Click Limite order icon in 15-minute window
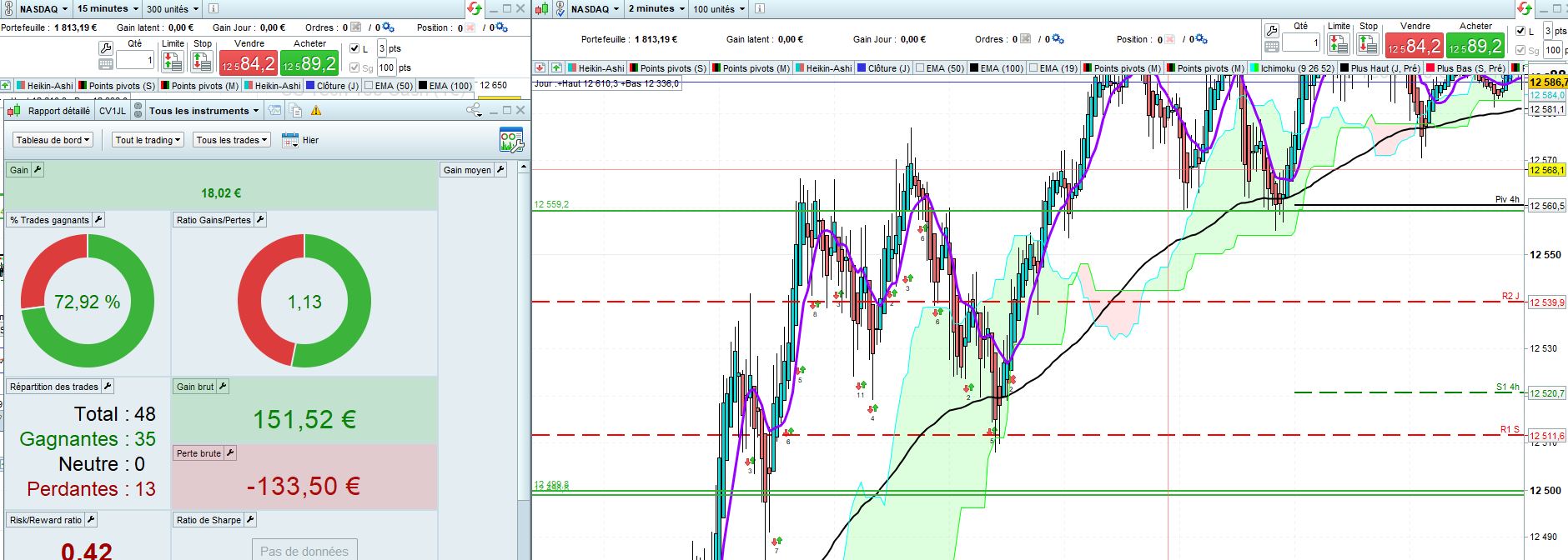This screenshot has height=560, width=1568. click(173, 61)
